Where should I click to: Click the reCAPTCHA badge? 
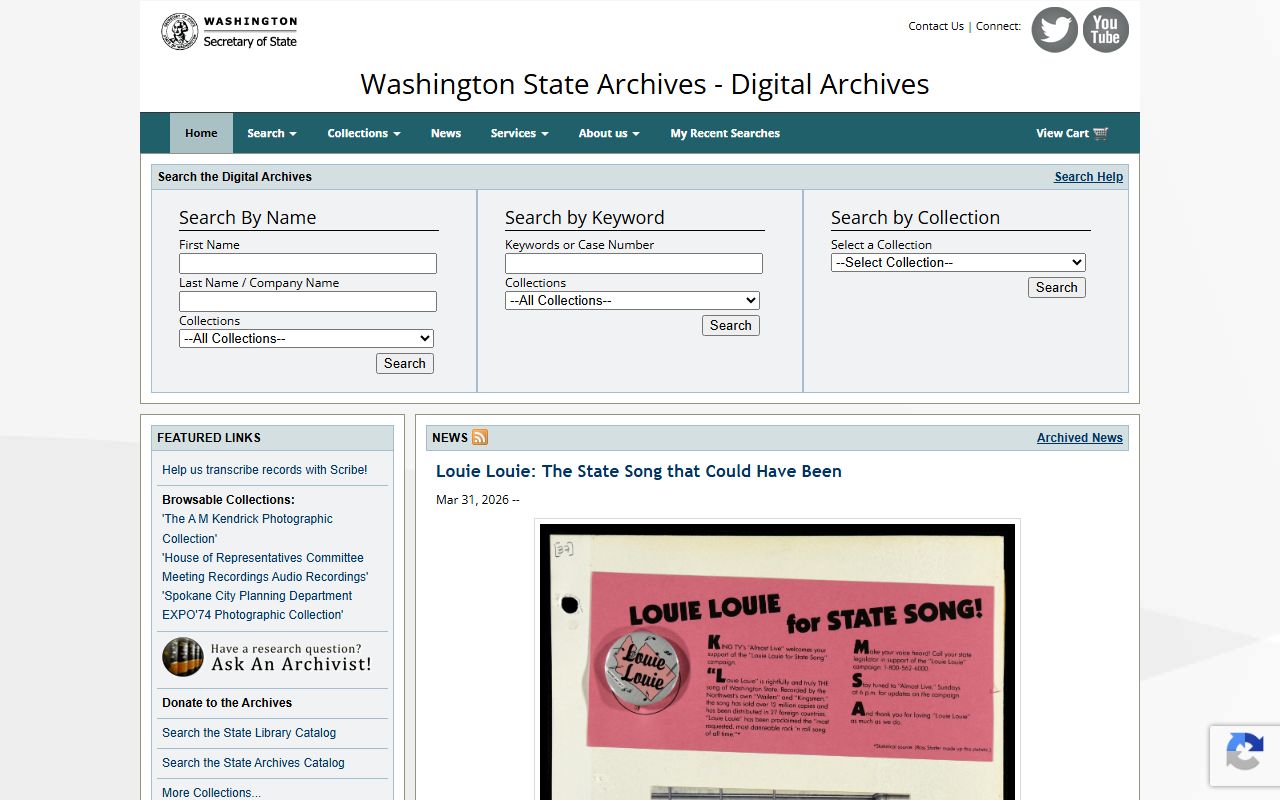pyautogui.click(x=1245, y=756)
